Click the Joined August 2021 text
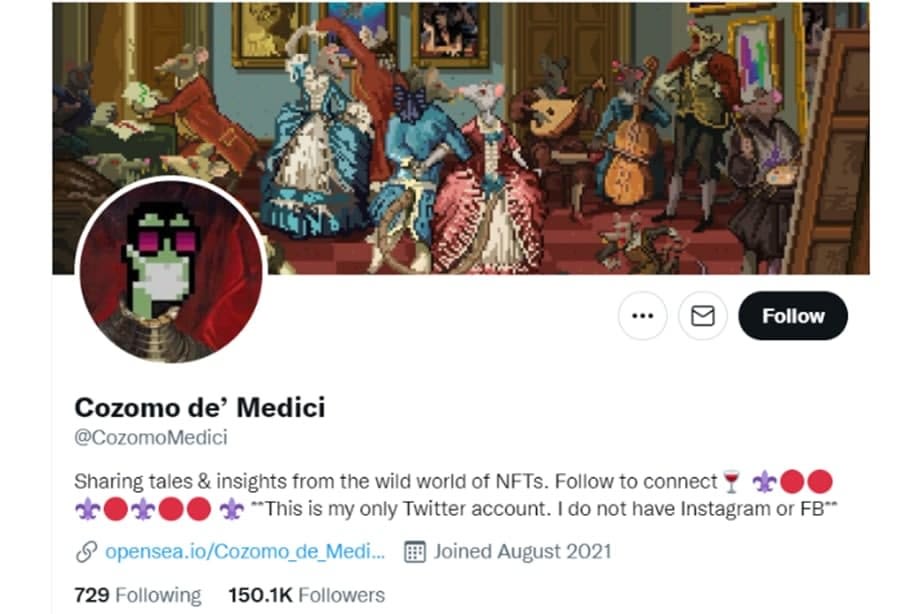The height and width of the screenshot is (614, 921). [522, 551]
